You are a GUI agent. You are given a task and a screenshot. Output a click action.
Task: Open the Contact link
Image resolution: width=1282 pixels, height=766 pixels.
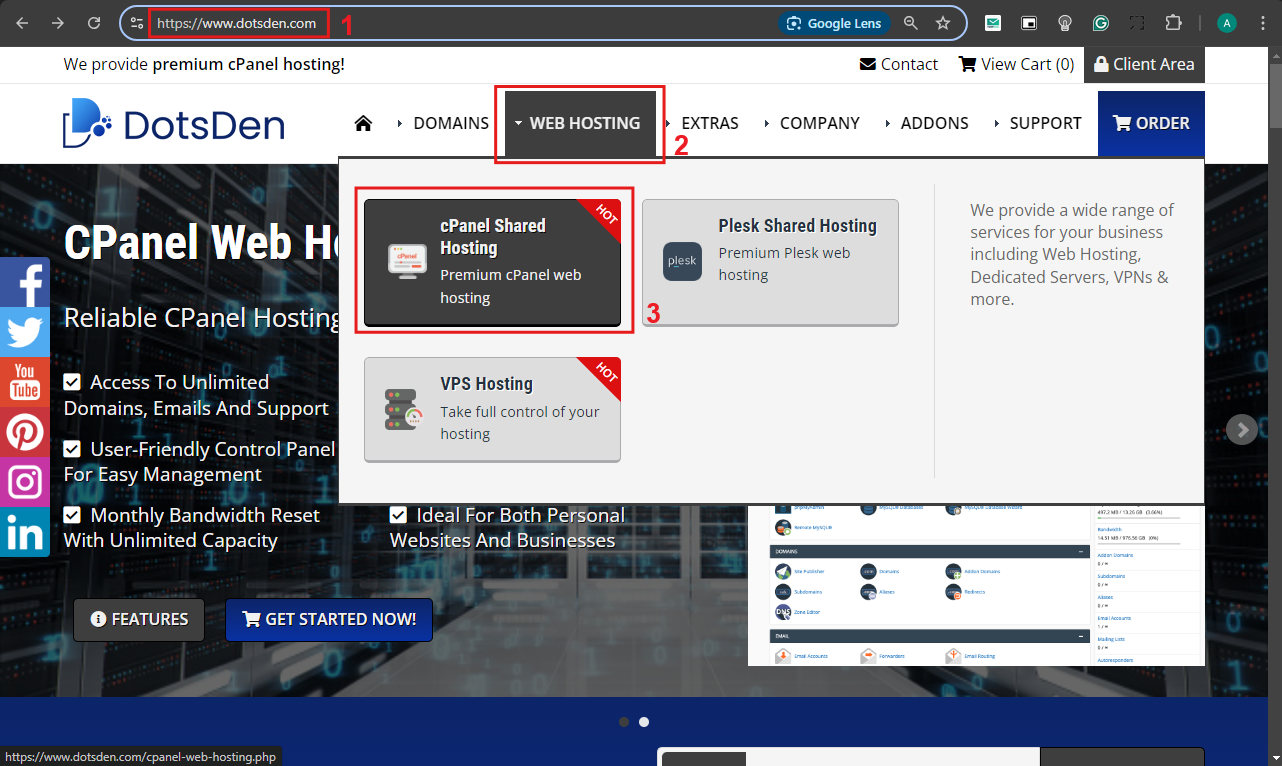(898, 64)
